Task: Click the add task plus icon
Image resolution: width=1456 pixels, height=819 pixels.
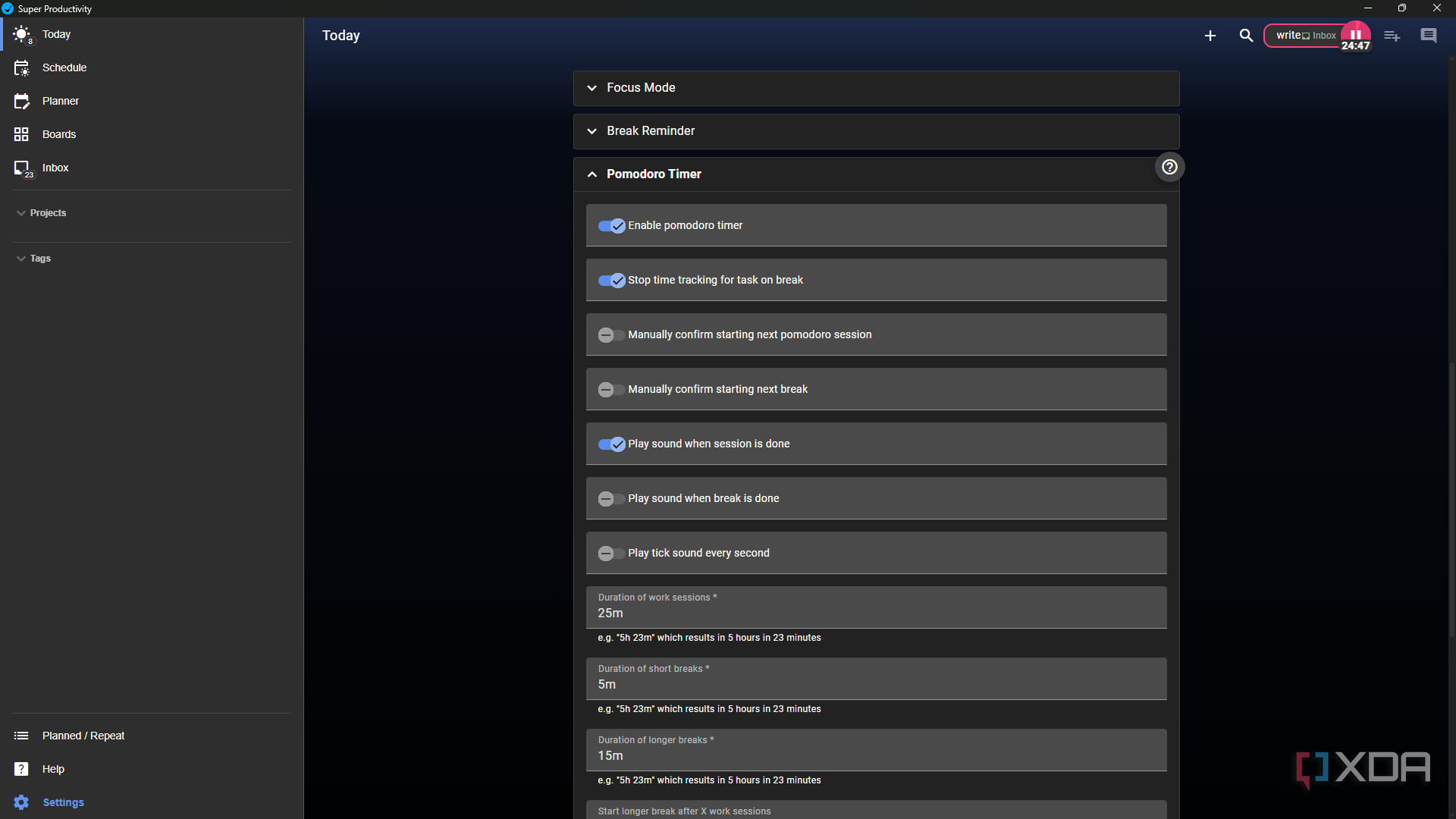Action: click(x=1210, y=36)
